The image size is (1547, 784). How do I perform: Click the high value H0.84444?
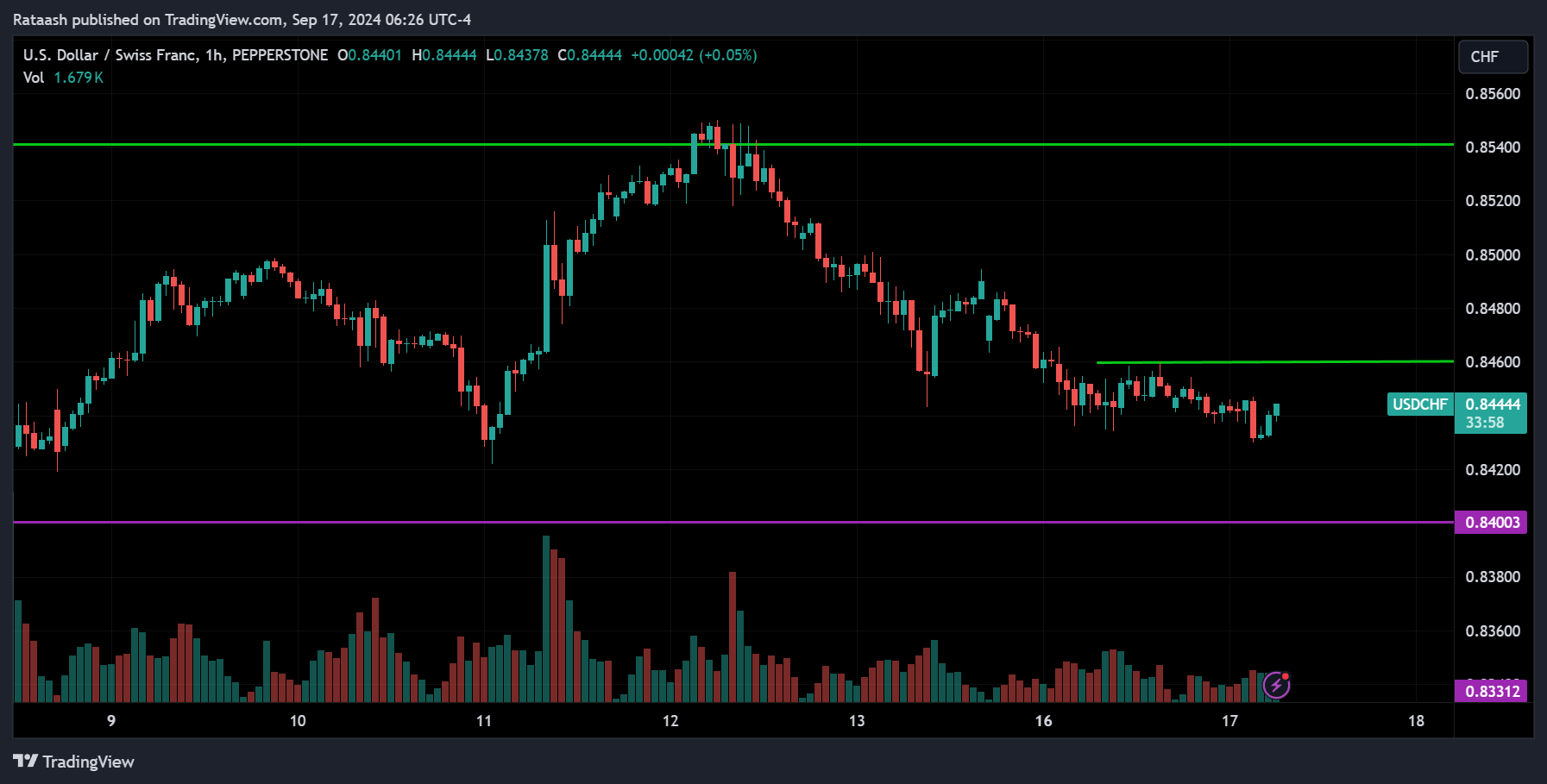(444, 55)
